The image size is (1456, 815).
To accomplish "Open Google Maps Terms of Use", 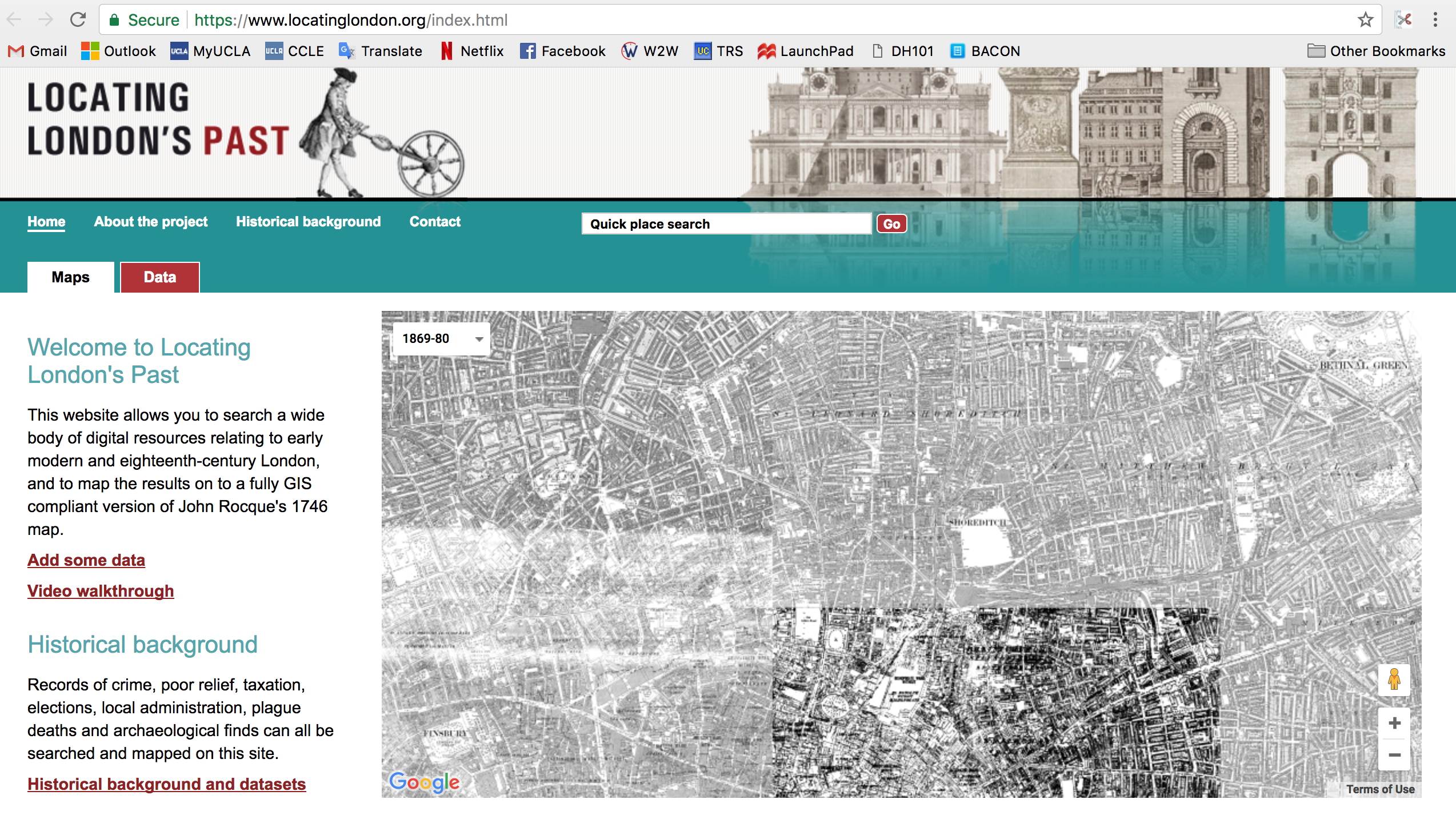I will pos(1379,789).
